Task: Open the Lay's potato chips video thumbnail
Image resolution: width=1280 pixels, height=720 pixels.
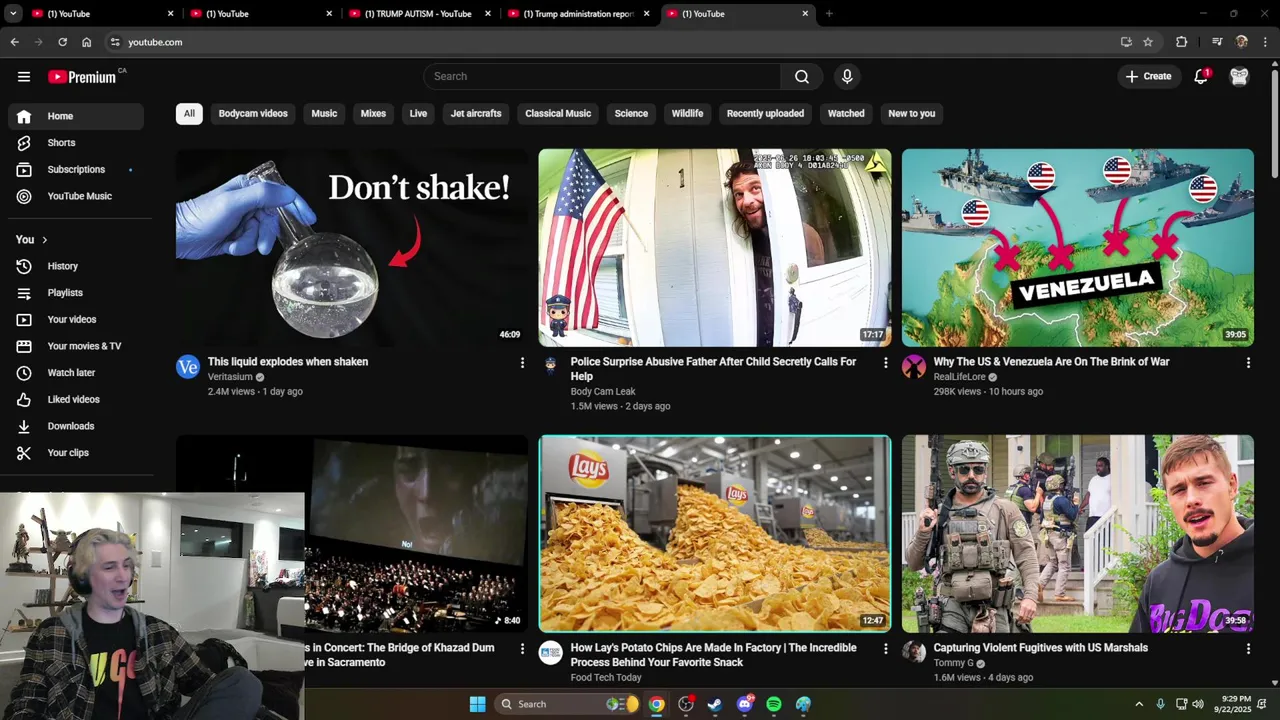Action: (x=715, y=533)
